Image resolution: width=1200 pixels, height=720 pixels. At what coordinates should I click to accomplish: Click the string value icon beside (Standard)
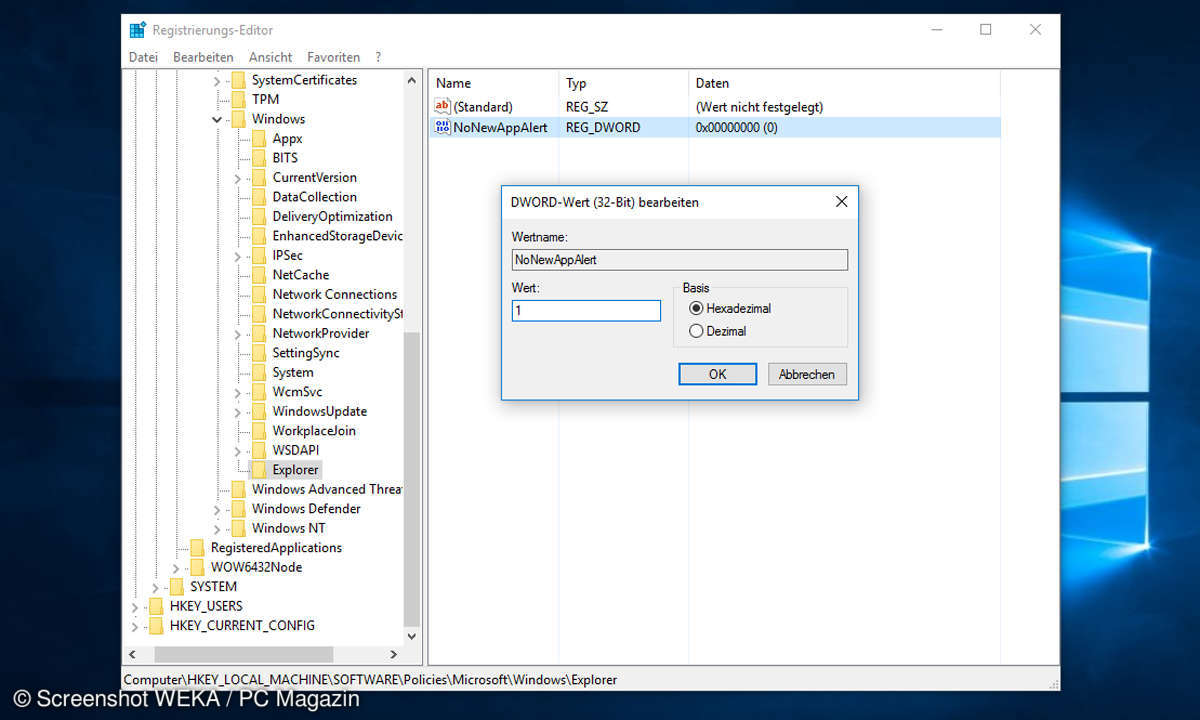tap(443, 107)
